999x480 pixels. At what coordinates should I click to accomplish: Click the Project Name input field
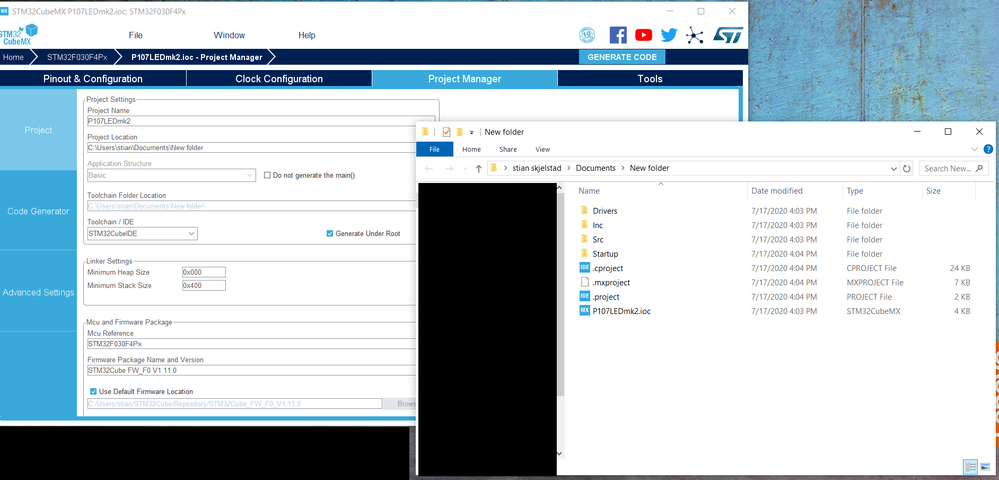click(261, 120)
